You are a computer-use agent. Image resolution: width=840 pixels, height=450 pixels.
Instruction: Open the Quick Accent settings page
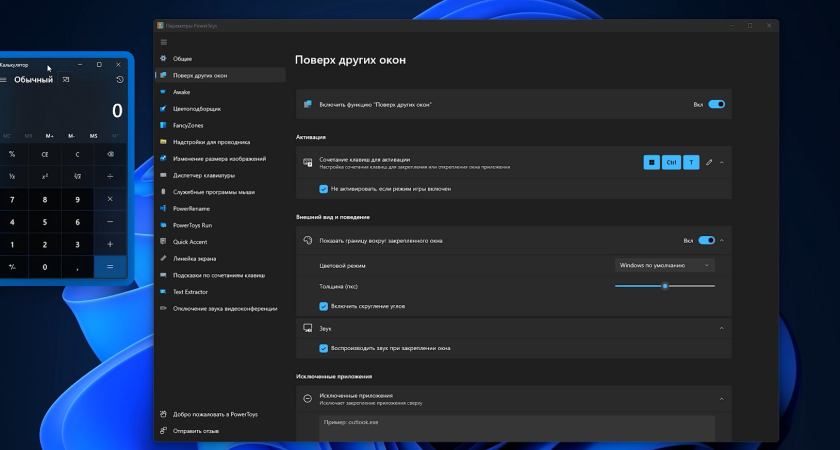click(x=221, y=242)
